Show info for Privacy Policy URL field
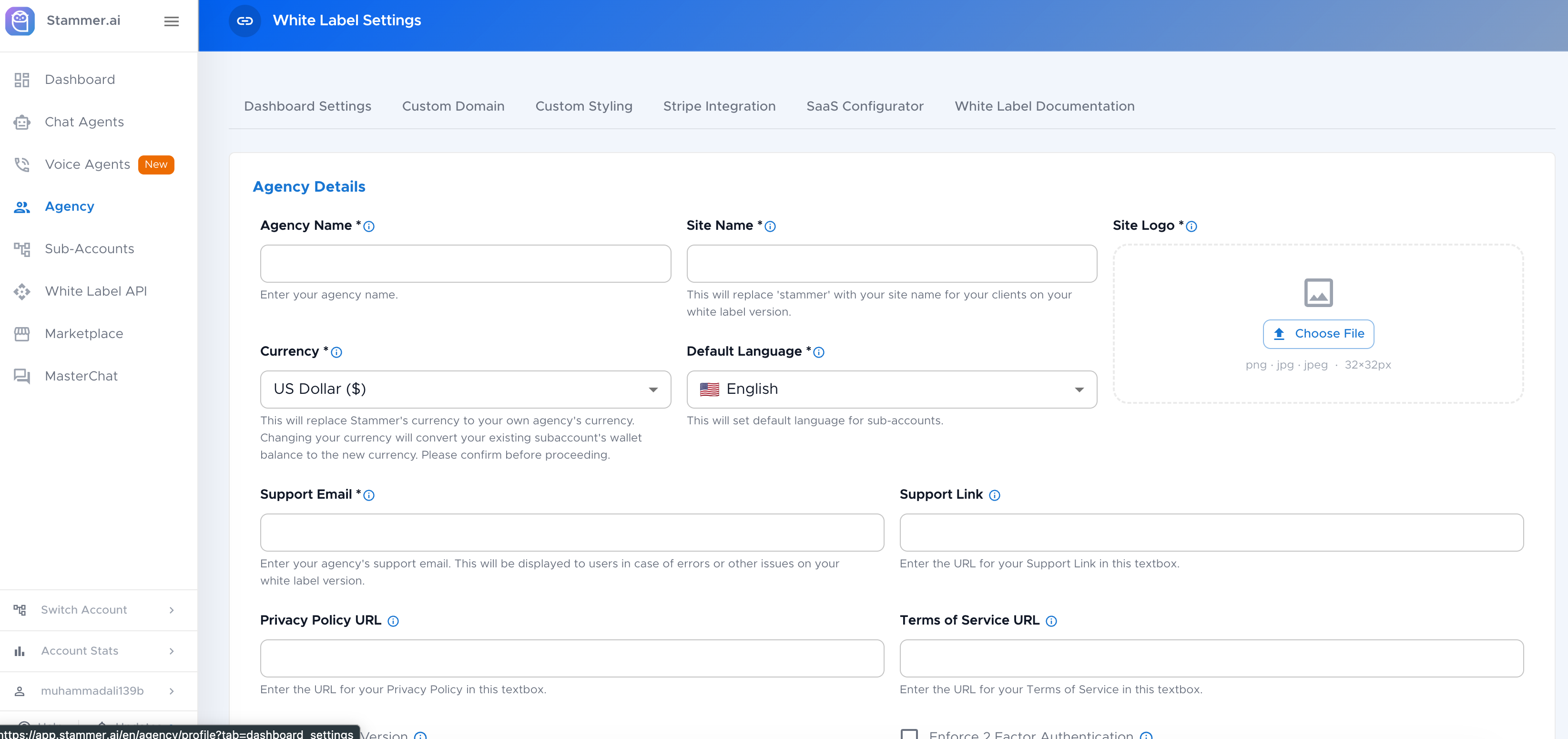The image size is (1568, 739). point(393,621)
